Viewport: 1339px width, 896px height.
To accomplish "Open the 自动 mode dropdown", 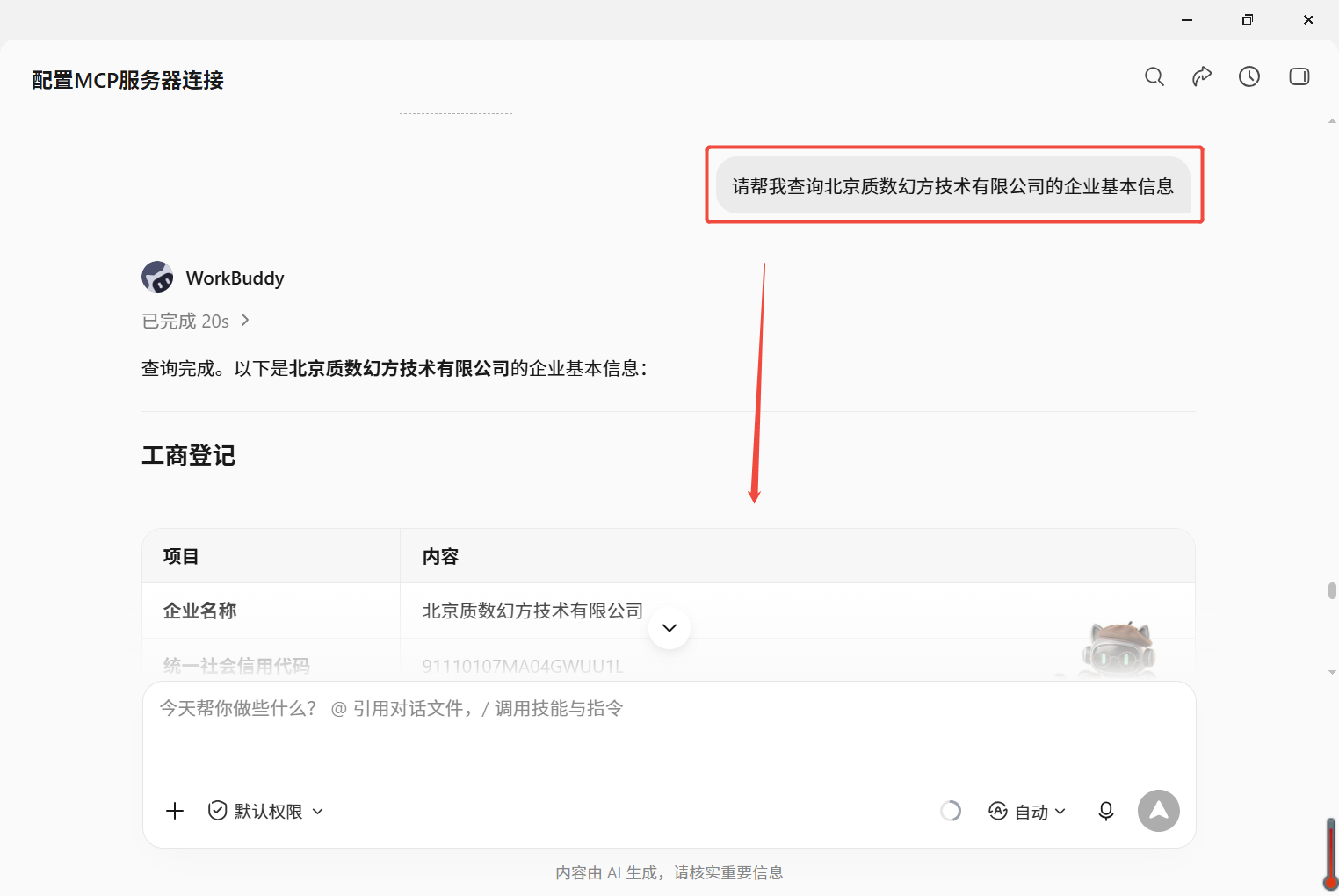I will (x=1028, y=811).
